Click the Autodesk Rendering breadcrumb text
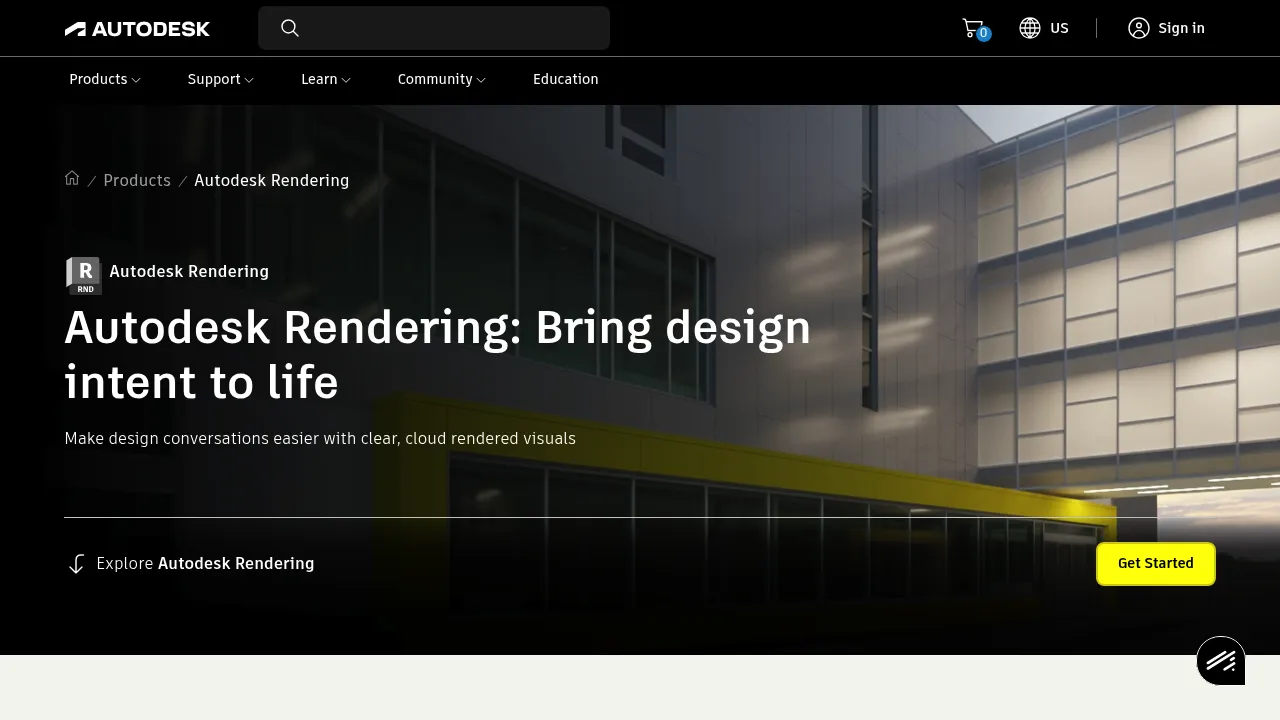 tap(272, 180)
